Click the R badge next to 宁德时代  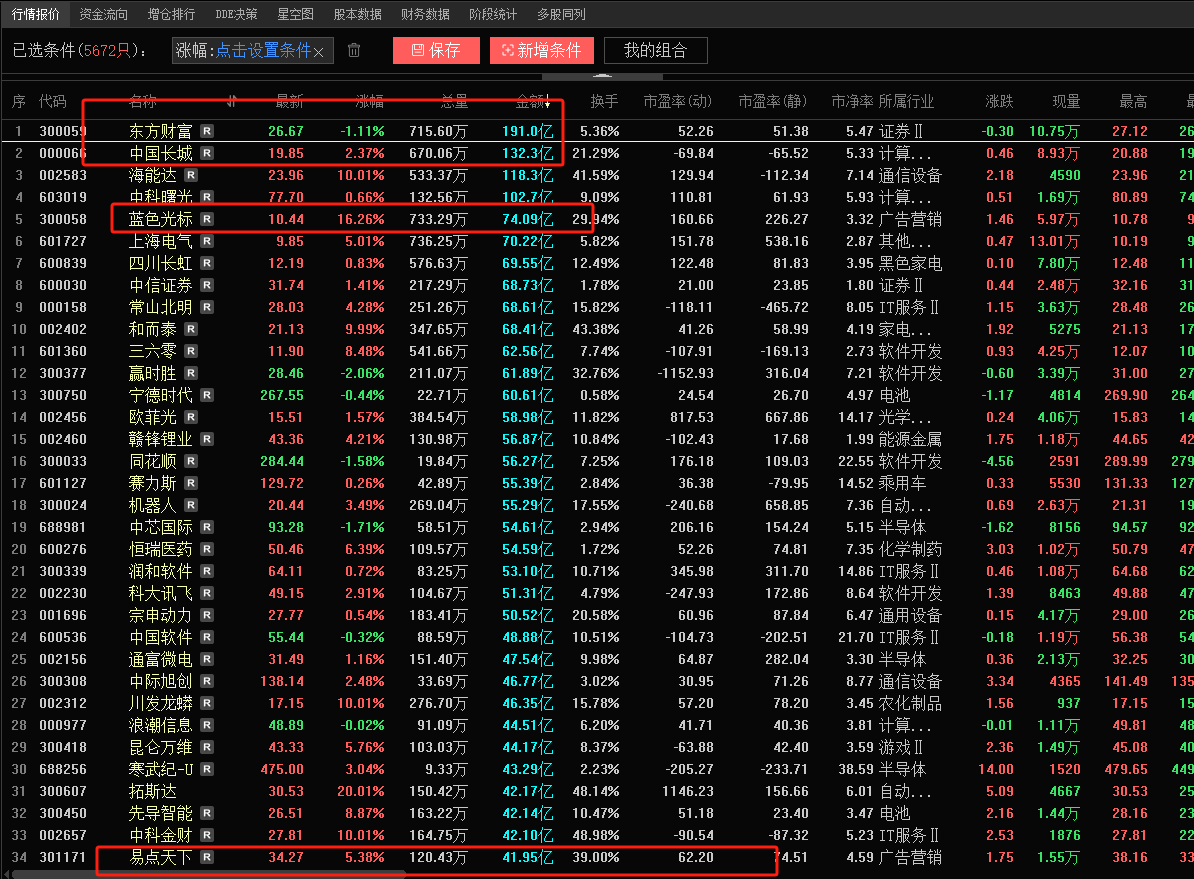point(206,395)
